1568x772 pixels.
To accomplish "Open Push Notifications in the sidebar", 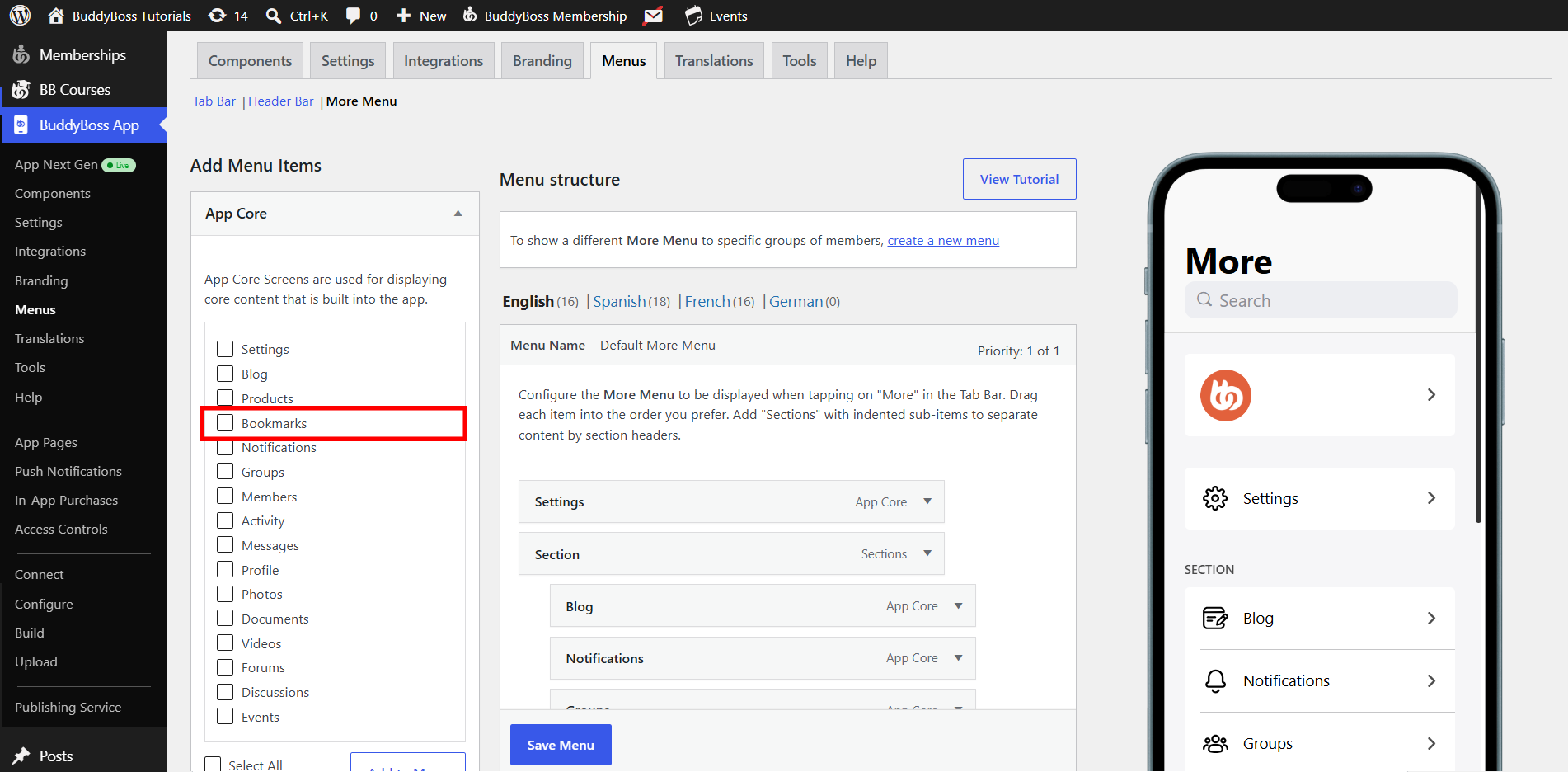I will [x=68, y=472].
